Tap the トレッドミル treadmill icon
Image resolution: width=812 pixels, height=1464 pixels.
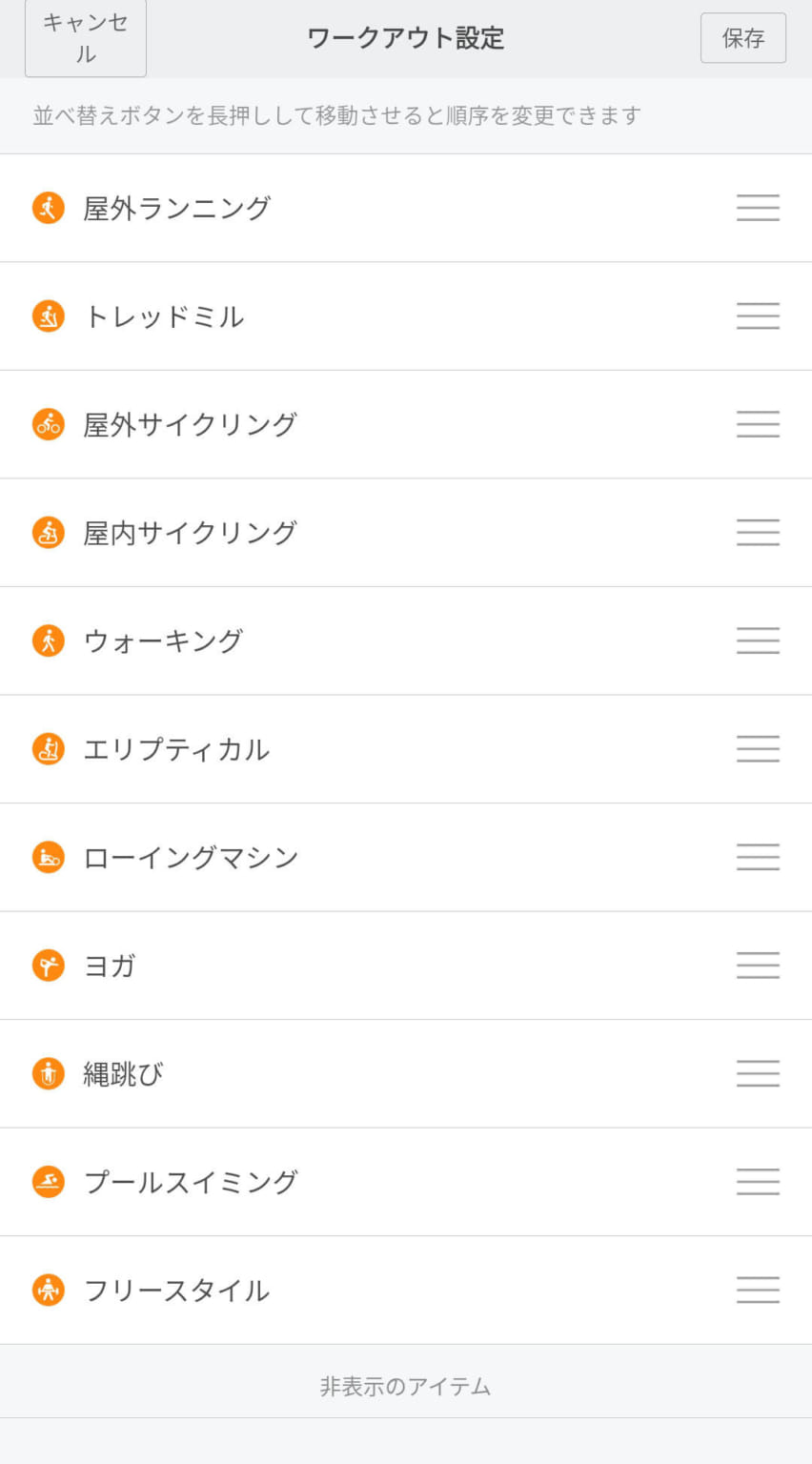pos(49,315)
